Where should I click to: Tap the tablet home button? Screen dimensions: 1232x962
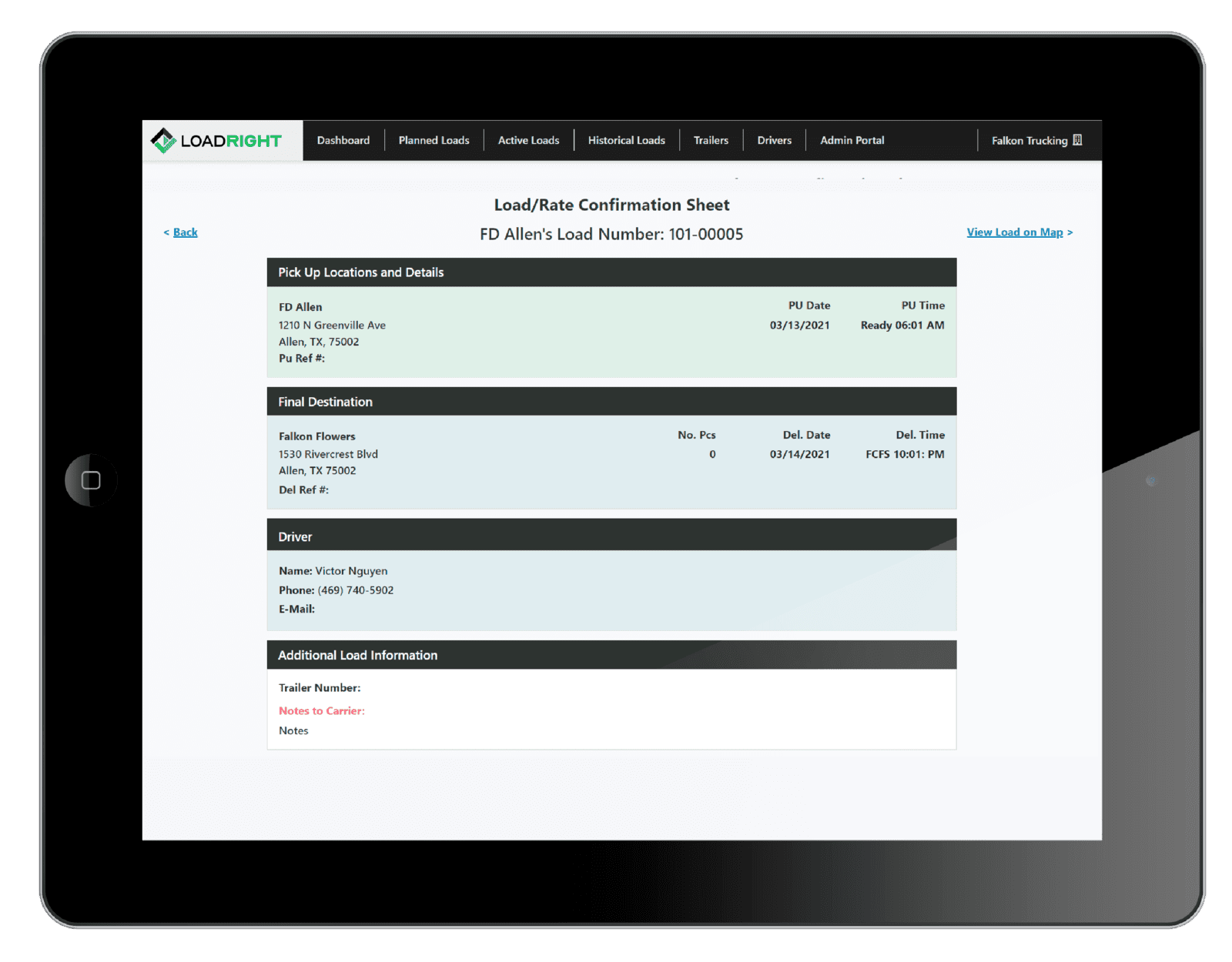pos(91,480)
